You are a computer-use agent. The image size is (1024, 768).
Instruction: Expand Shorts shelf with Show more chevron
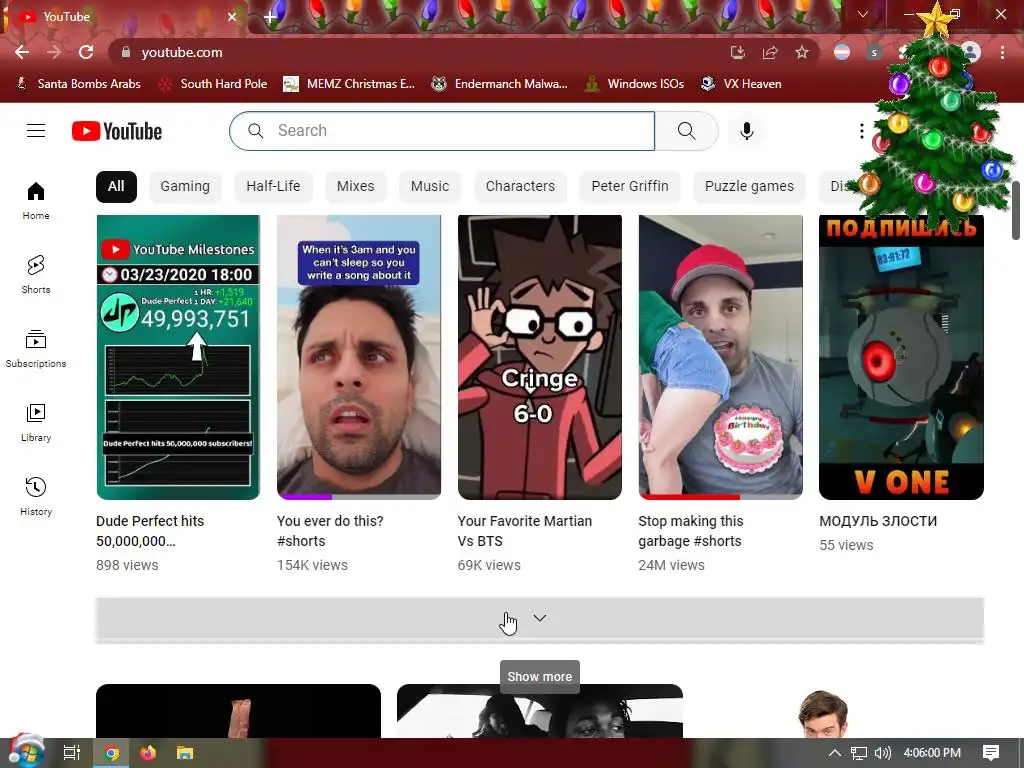(x=539, y=618)
